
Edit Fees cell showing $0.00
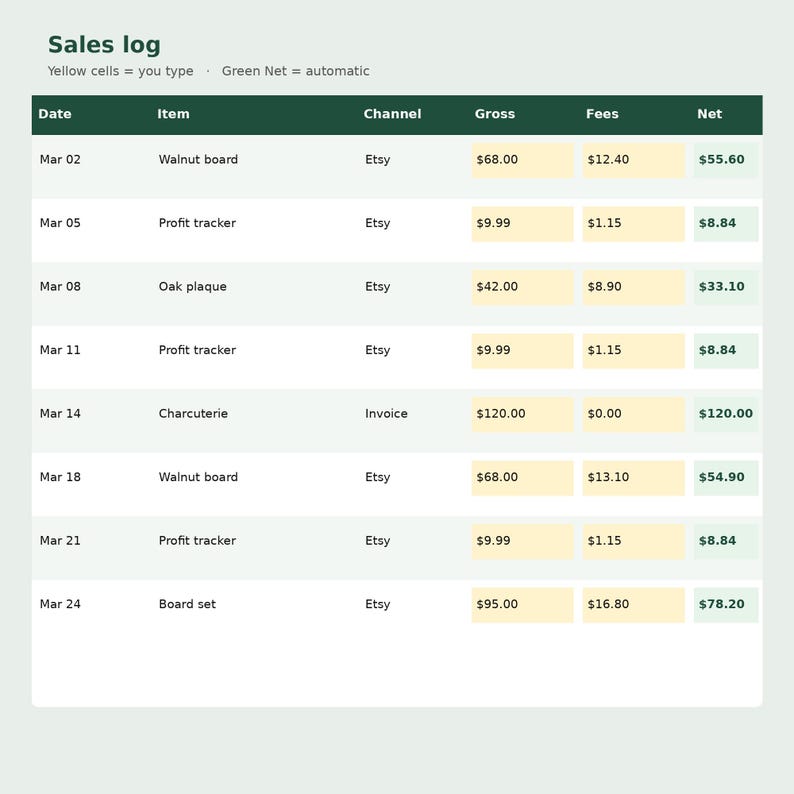point(633,414)
